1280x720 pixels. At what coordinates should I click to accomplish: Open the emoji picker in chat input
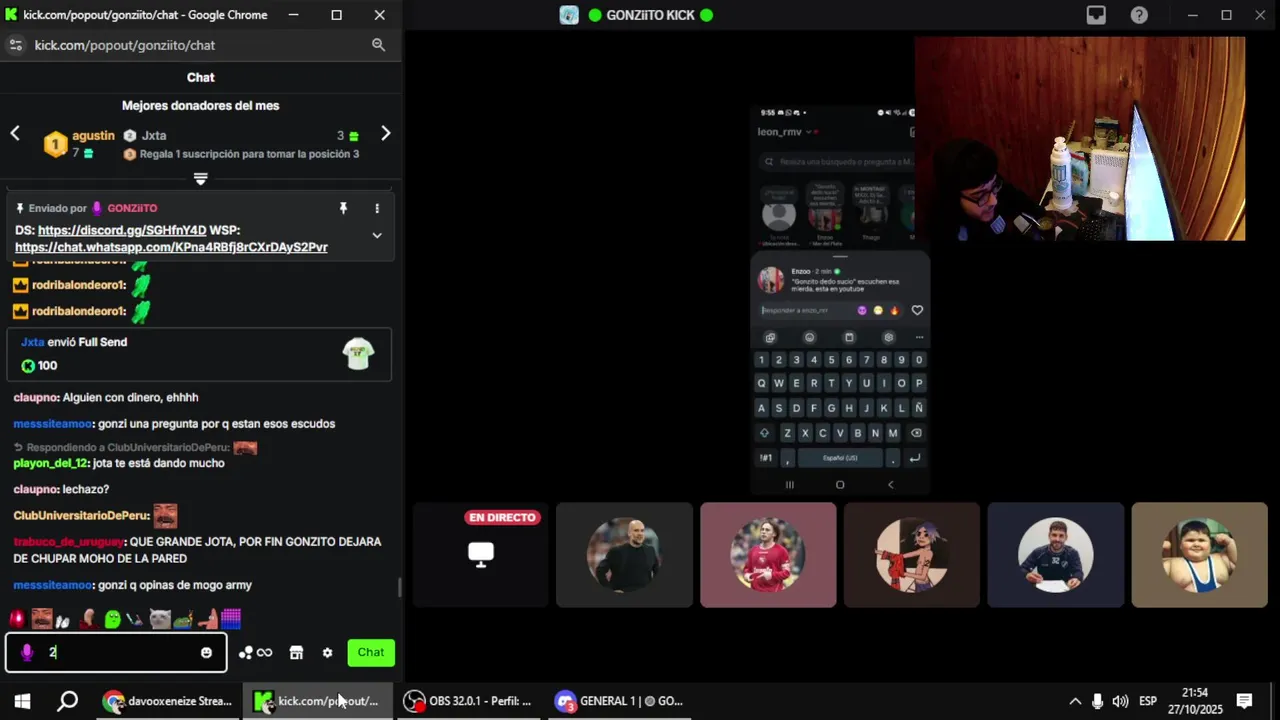click(x=206, y=652)
